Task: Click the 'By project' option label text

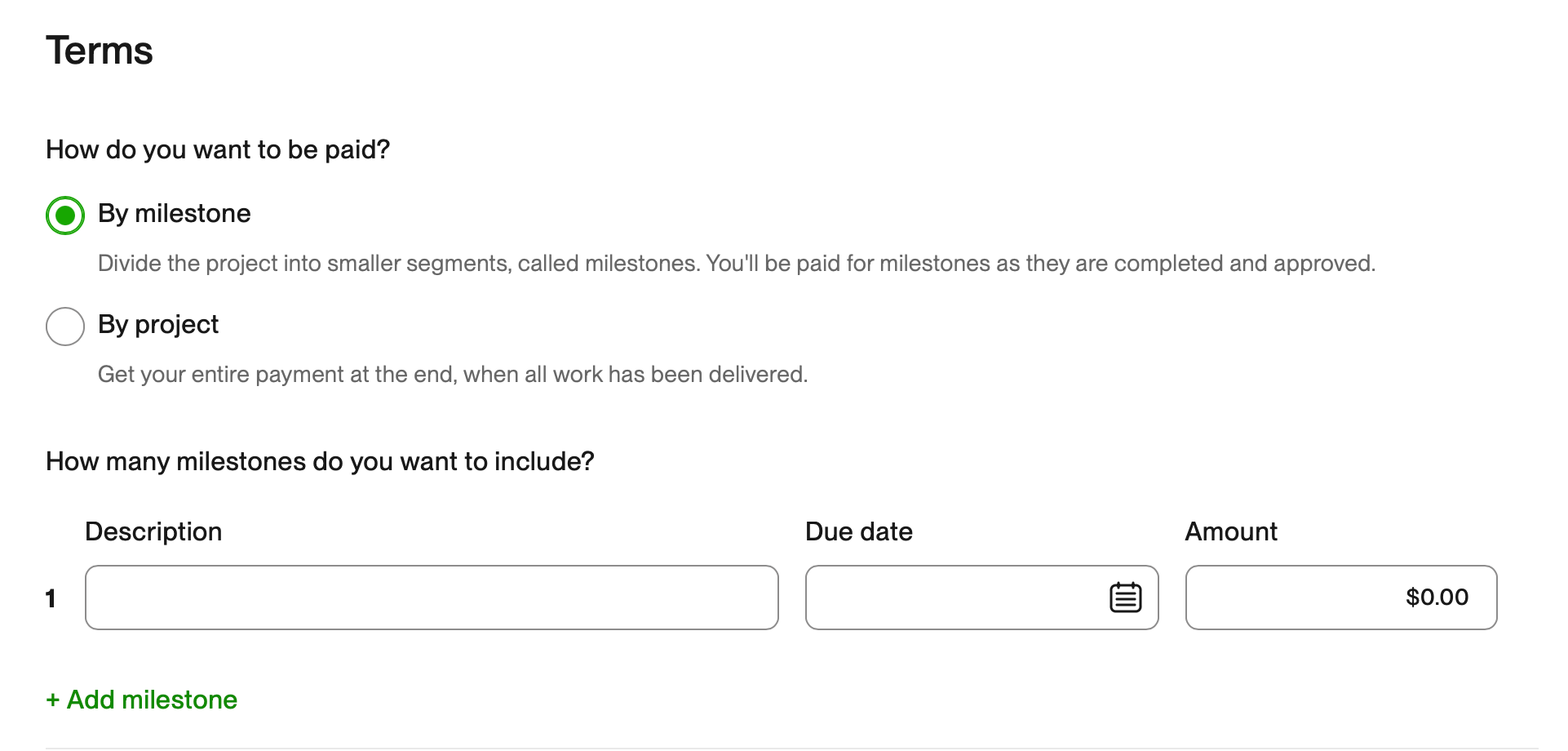Action: pyautogui.click(x=158, y=325)
